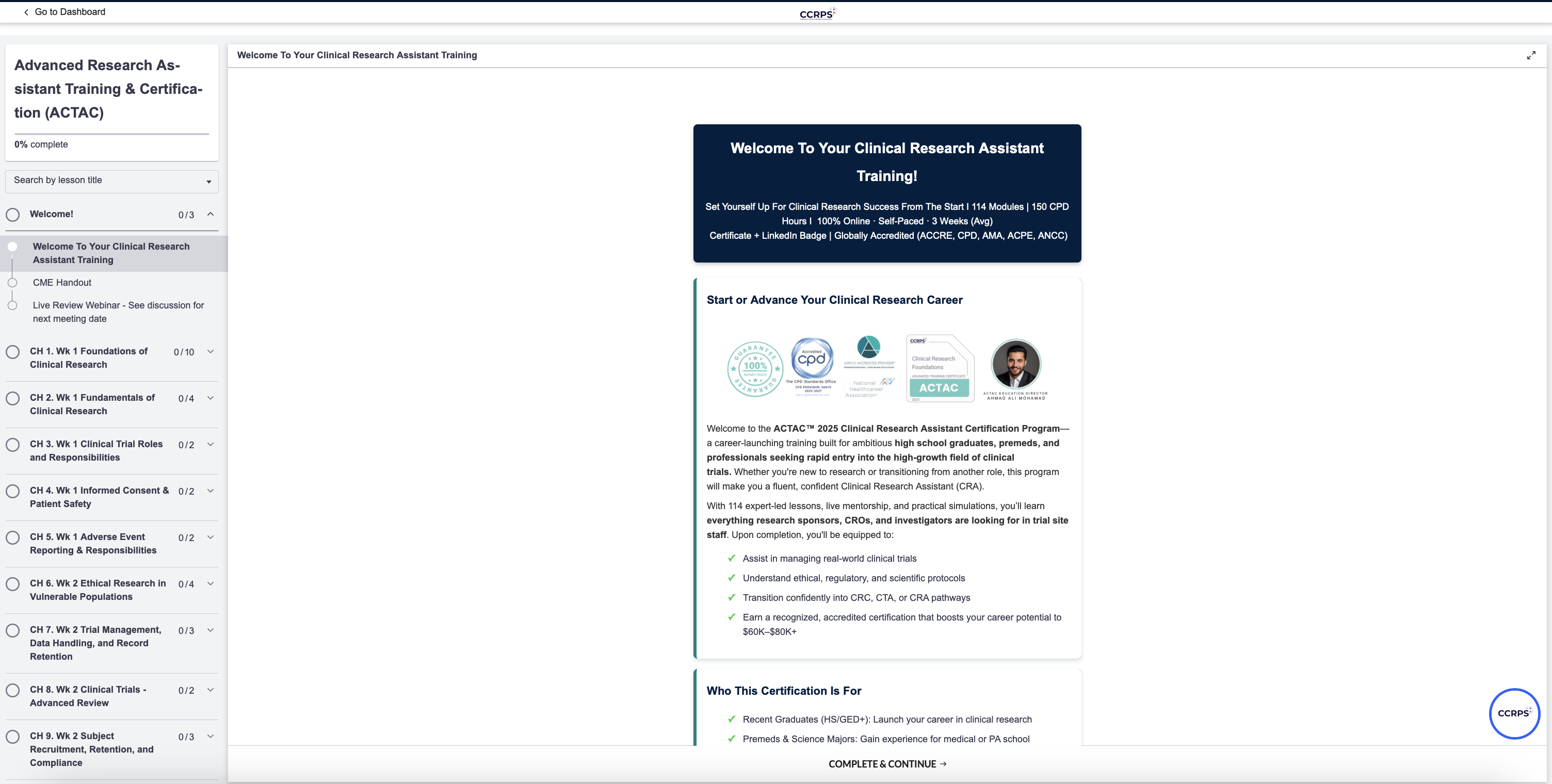This screenshot has width=1552, height=784.
Task: Click the 0% complete text
Action: tap(42, 144)
